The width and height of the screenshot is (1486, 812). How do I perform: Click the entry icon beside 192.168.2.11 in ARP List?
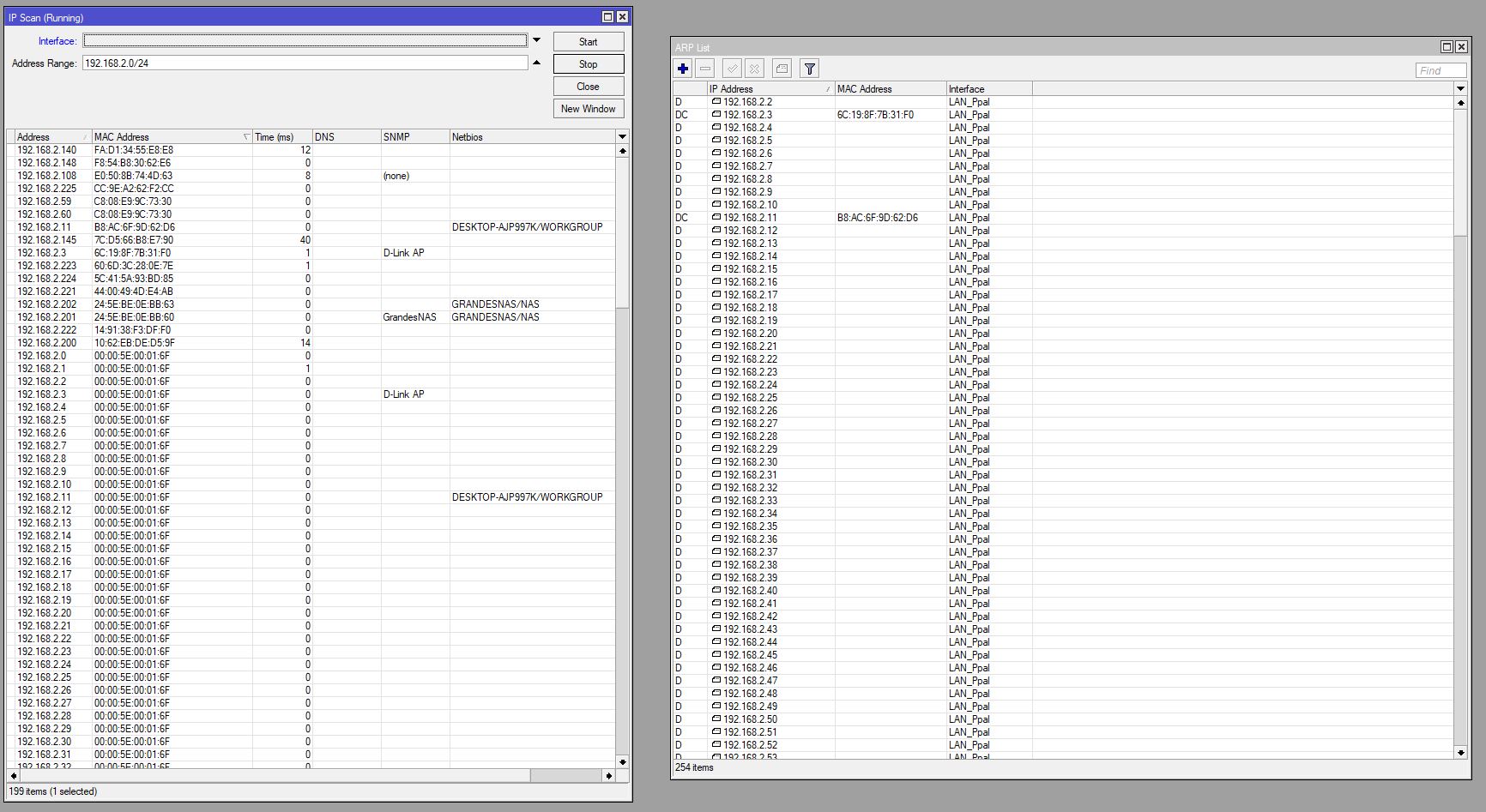tap(716, 218)
